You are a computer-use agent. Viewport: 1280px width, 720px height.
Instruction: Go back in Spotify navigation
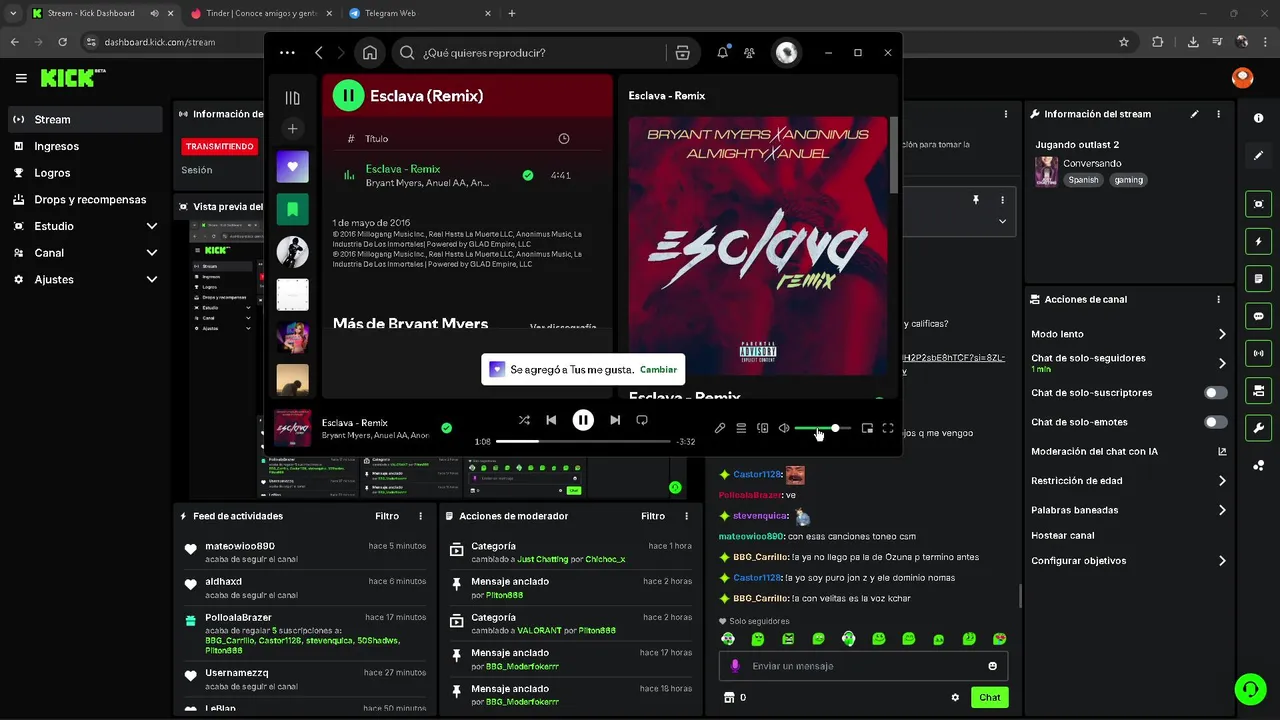pyautogui.click(x=319, y=53)
